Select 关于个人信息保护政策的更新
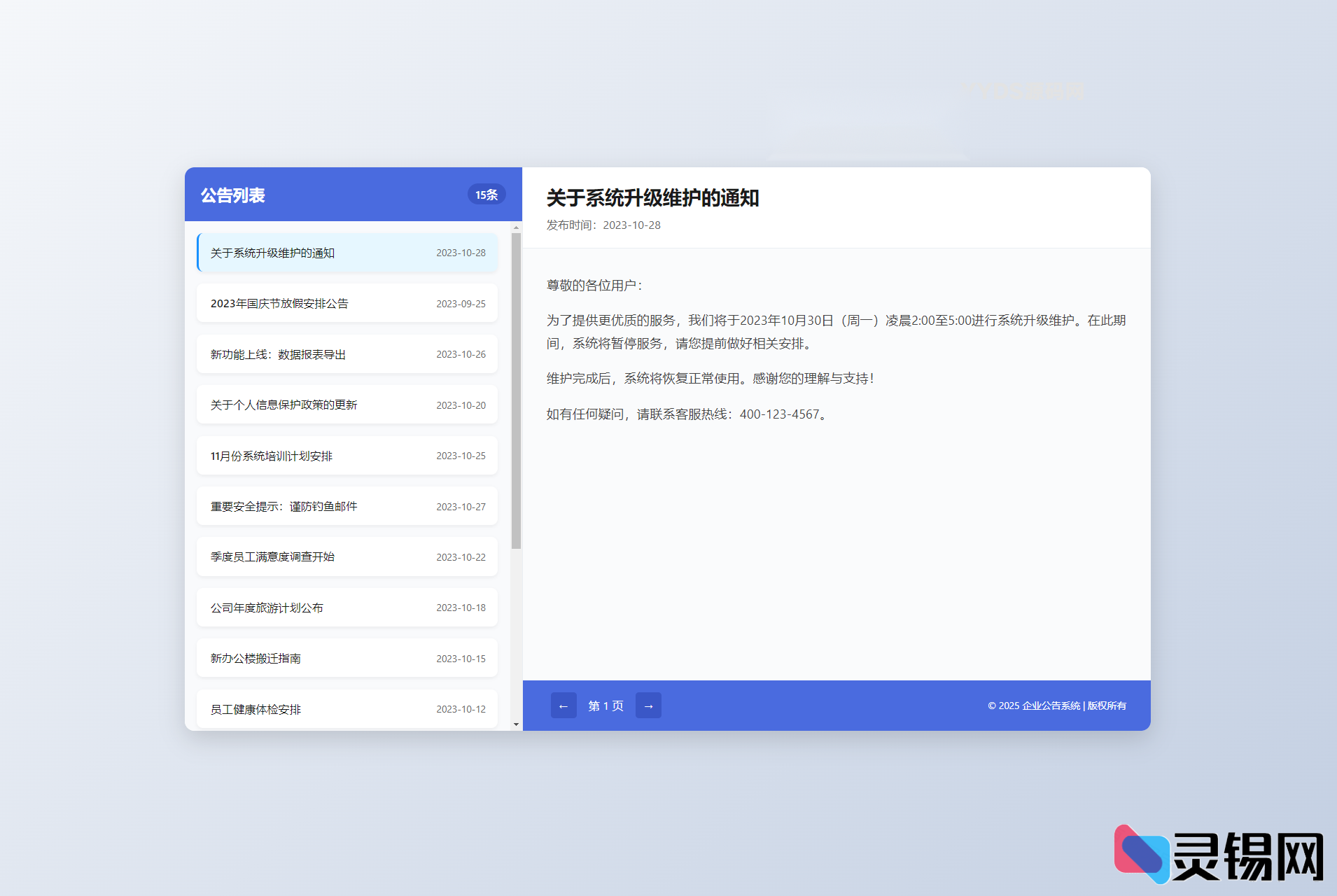 point(346,405)
